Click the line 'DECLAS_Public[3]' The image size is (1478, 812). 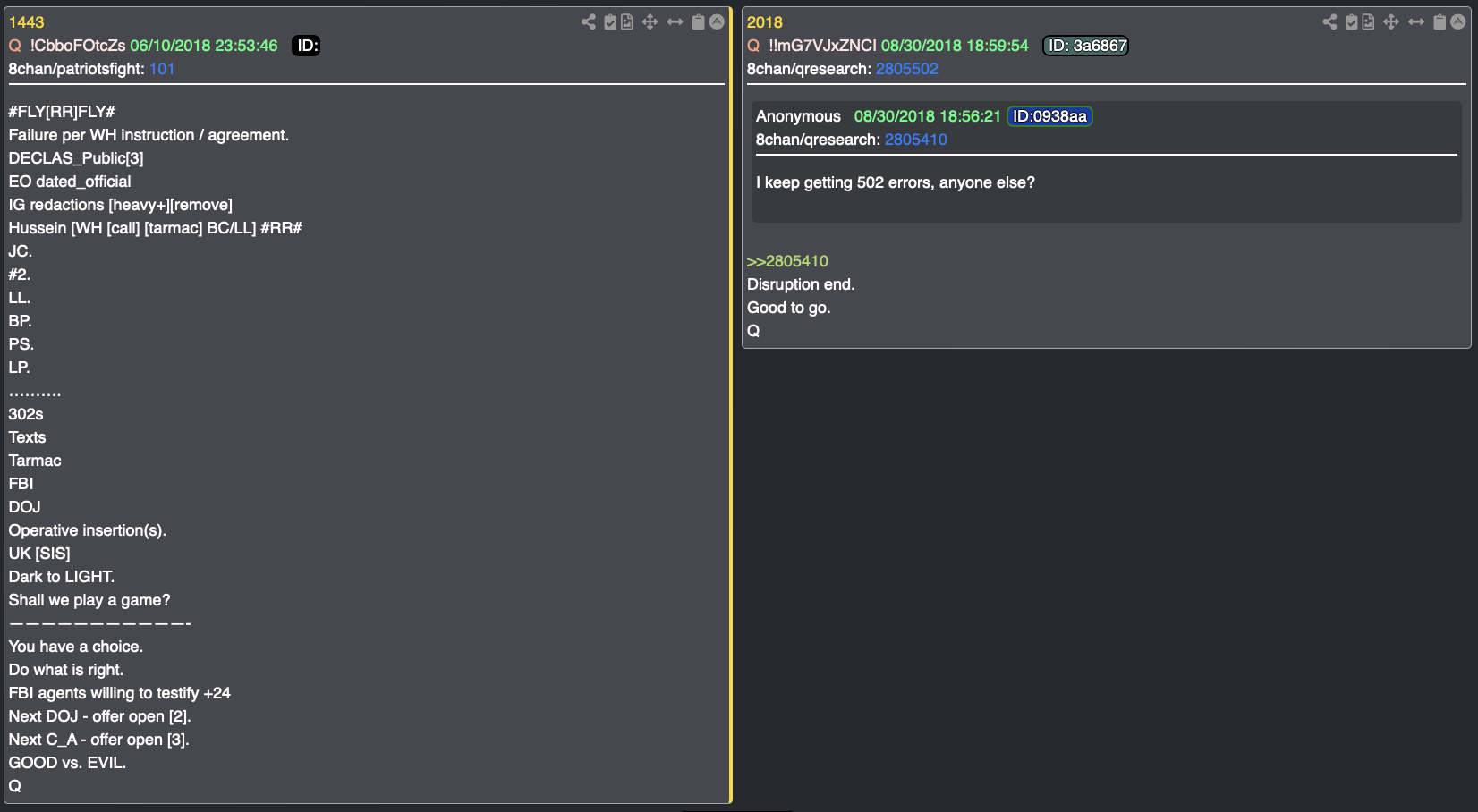tap(76, 158)
